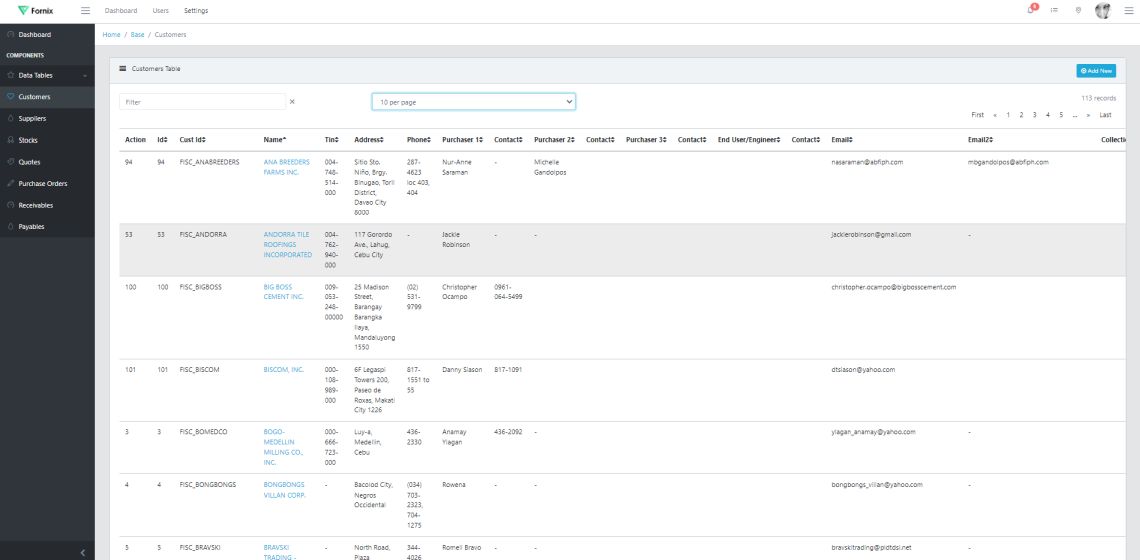Clear the filter with the X icon
The width and height of the screenshot is (1140, 560).
(x=292, y=102)
